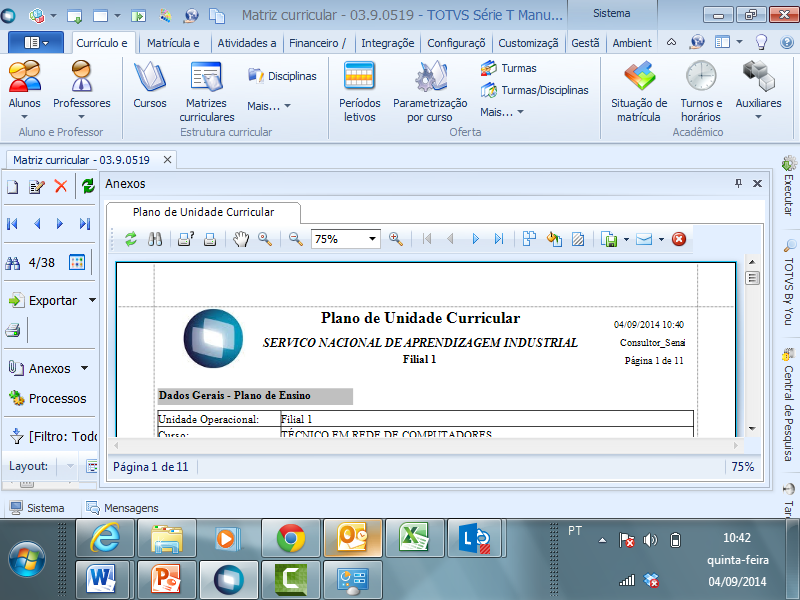800x600 pixels.
Task: Open Excel from the taskbar
Action: coord(415,538)
